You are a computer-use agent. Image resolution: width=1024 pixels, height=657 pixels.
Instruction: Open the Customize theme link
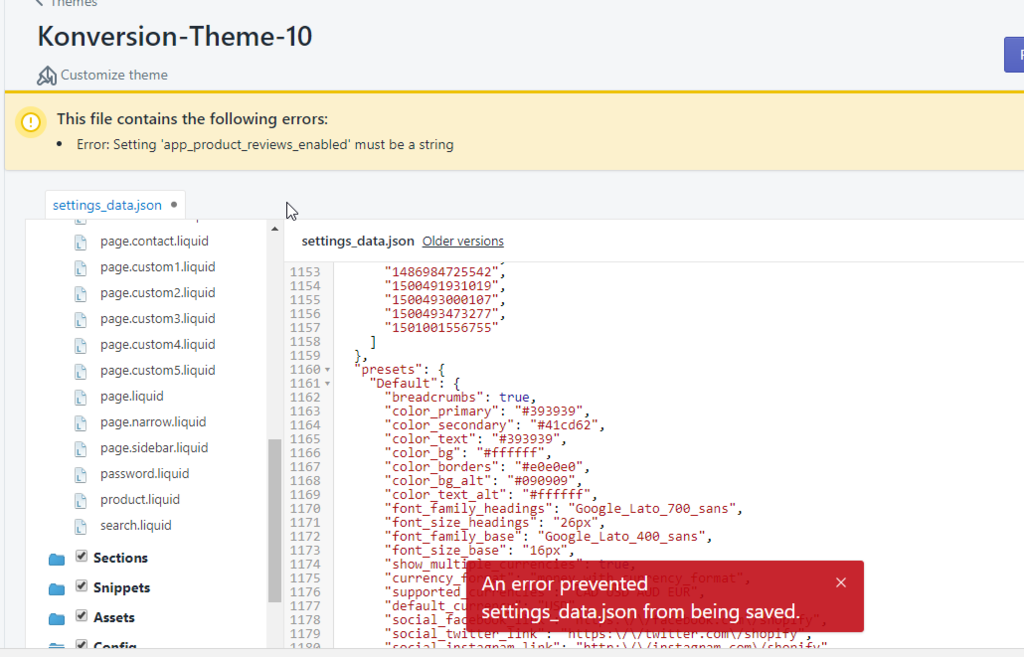tap(114, 75)
